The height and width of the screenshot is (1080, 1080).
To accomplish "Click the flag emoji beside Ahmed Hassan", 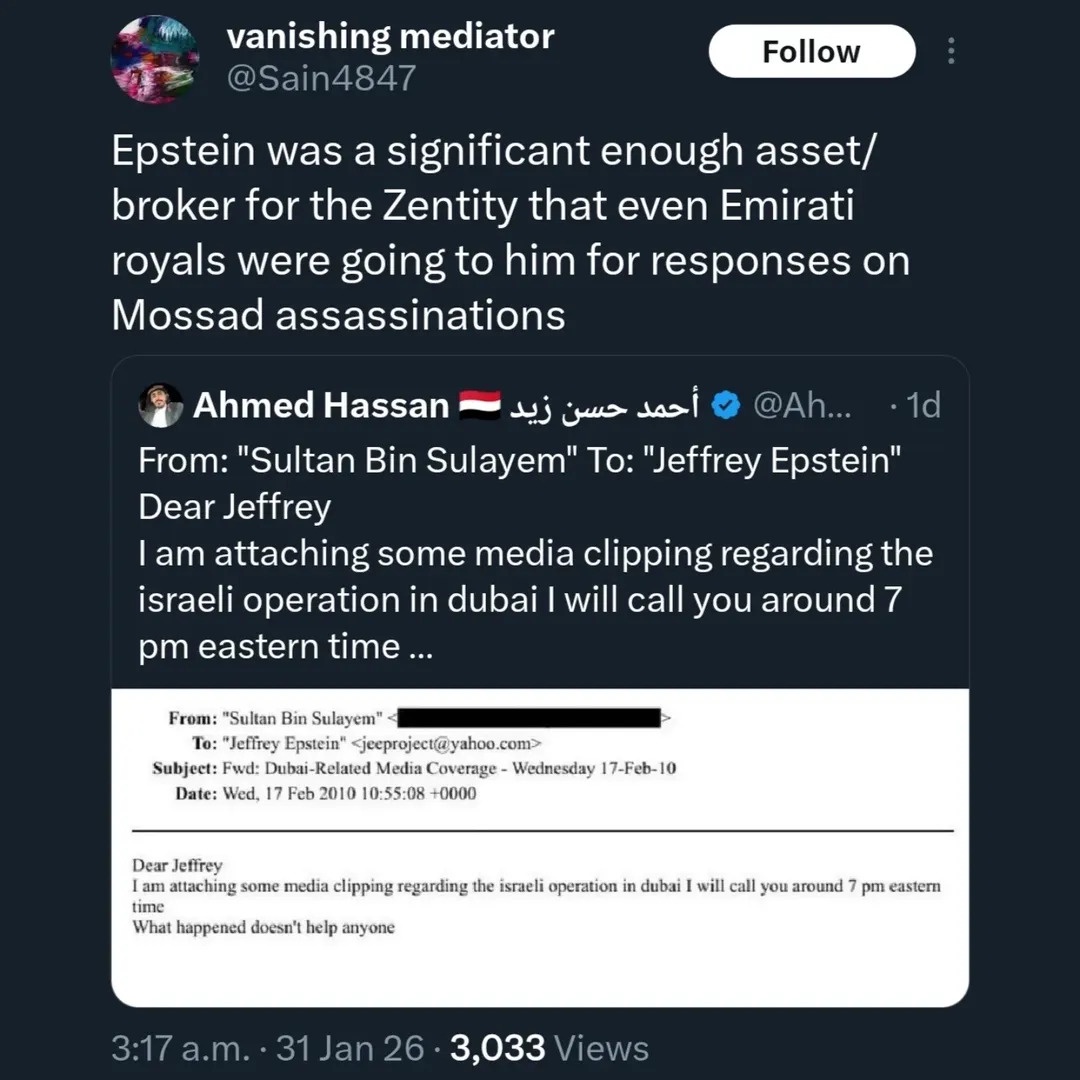I will (x=477, y=406).
